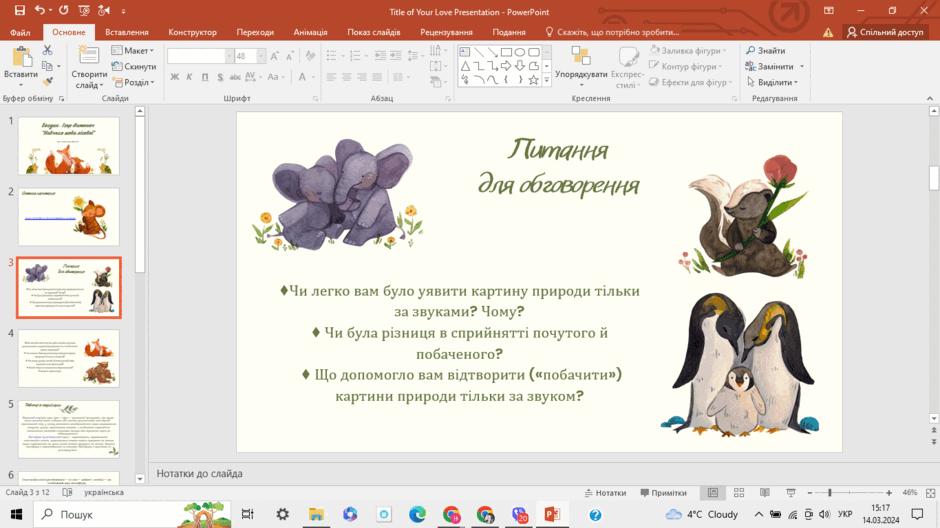The height and width of the screenshot is (528, 940).
Task: Open the Файл tab
Action: [x=20, y=32]
